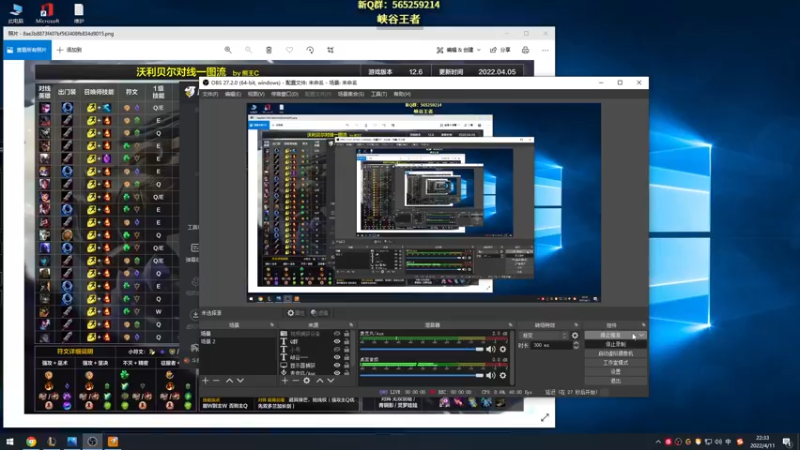This screenshot has width=800, height=450.
Task: Adjust the 桌面音频 volume slider
Action: (421, 376)
